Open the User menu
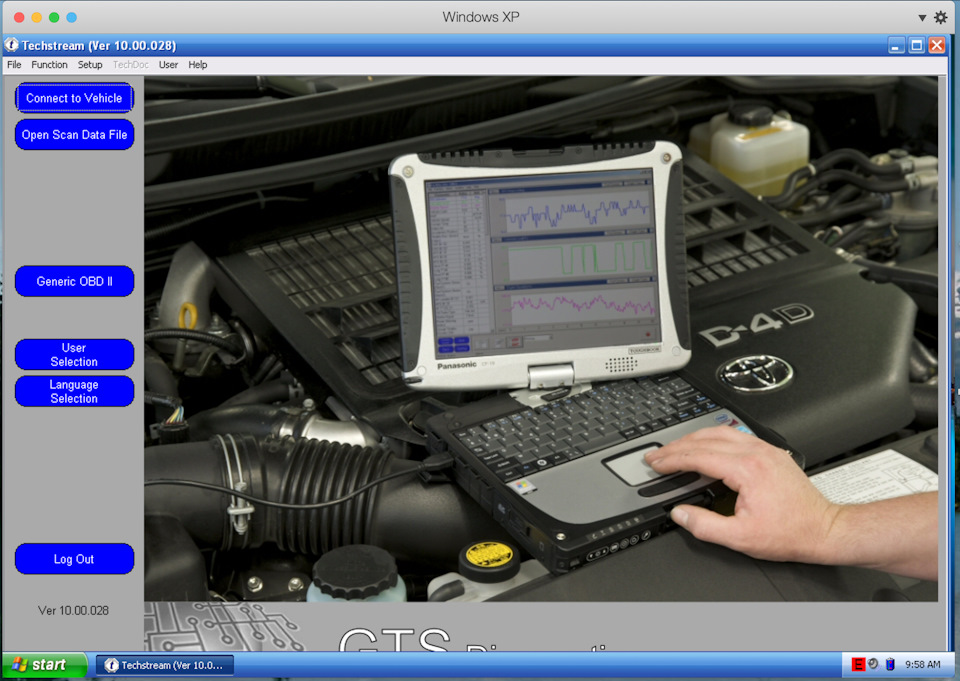Screen dimensions: 960x681 pos(168,64)
